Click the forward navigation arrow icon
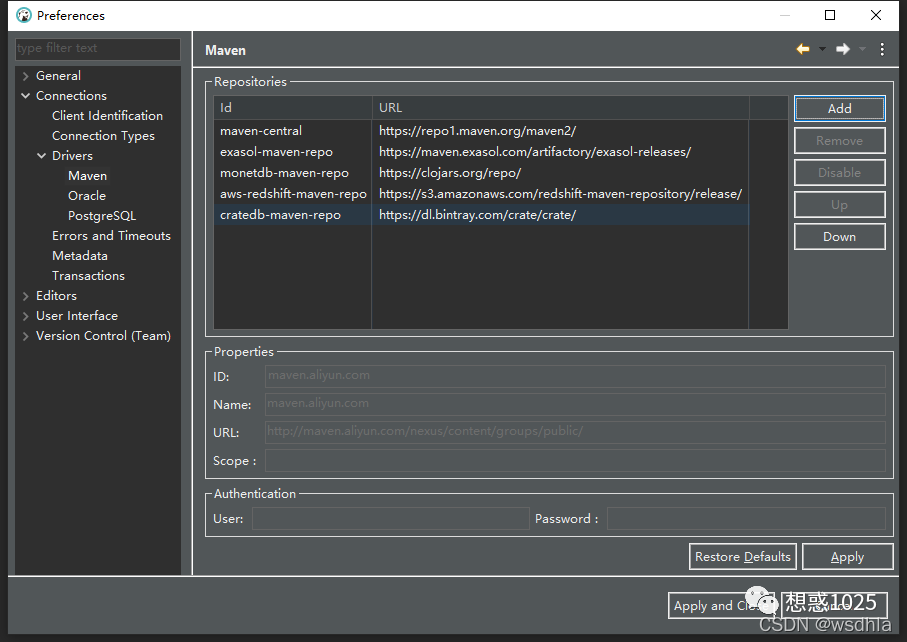907x642 pixels. [843, 49]
